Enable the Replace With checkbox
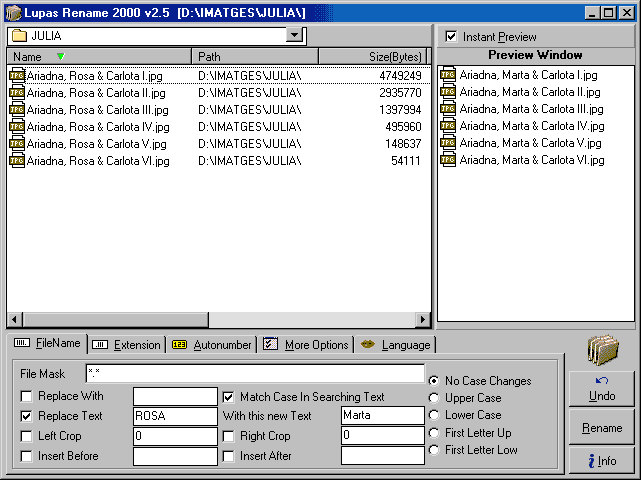 click(26, 397)
